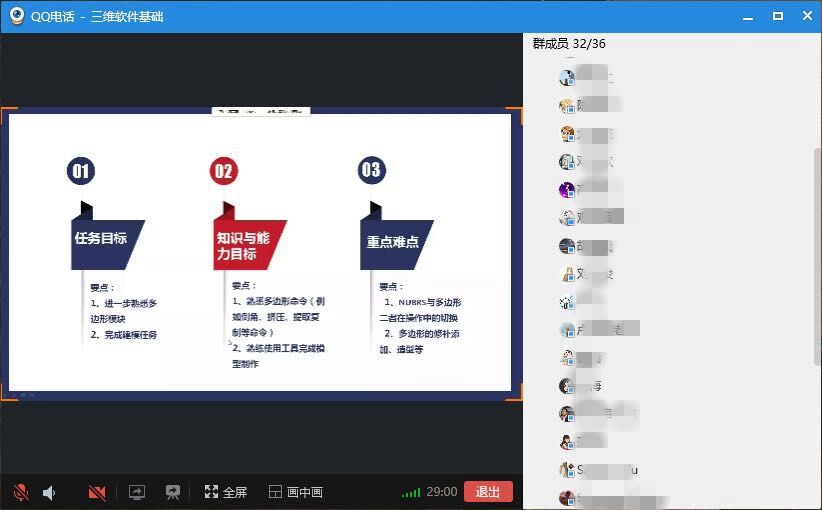Image resolution: width=822 pixels, height=510 pixels.
Task: Click the 29:00 call timer
Action: click(441, 492)
